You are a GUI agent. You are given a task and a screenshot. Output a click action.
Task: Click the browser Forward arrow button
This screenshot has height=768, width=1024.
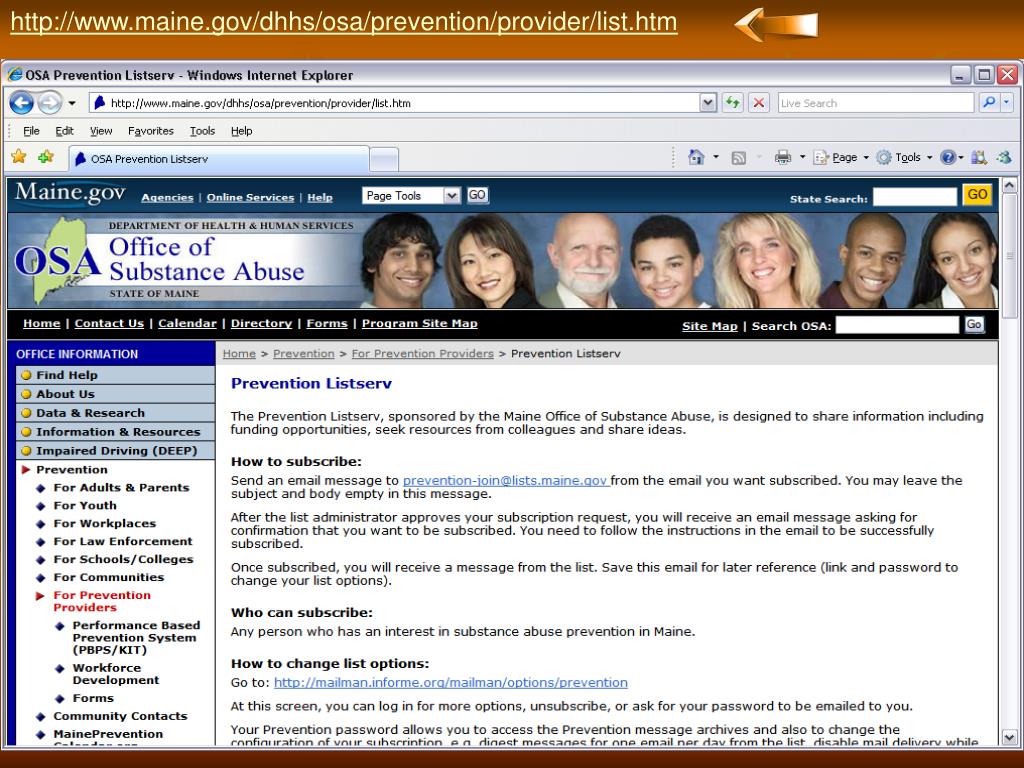(49, 103)
